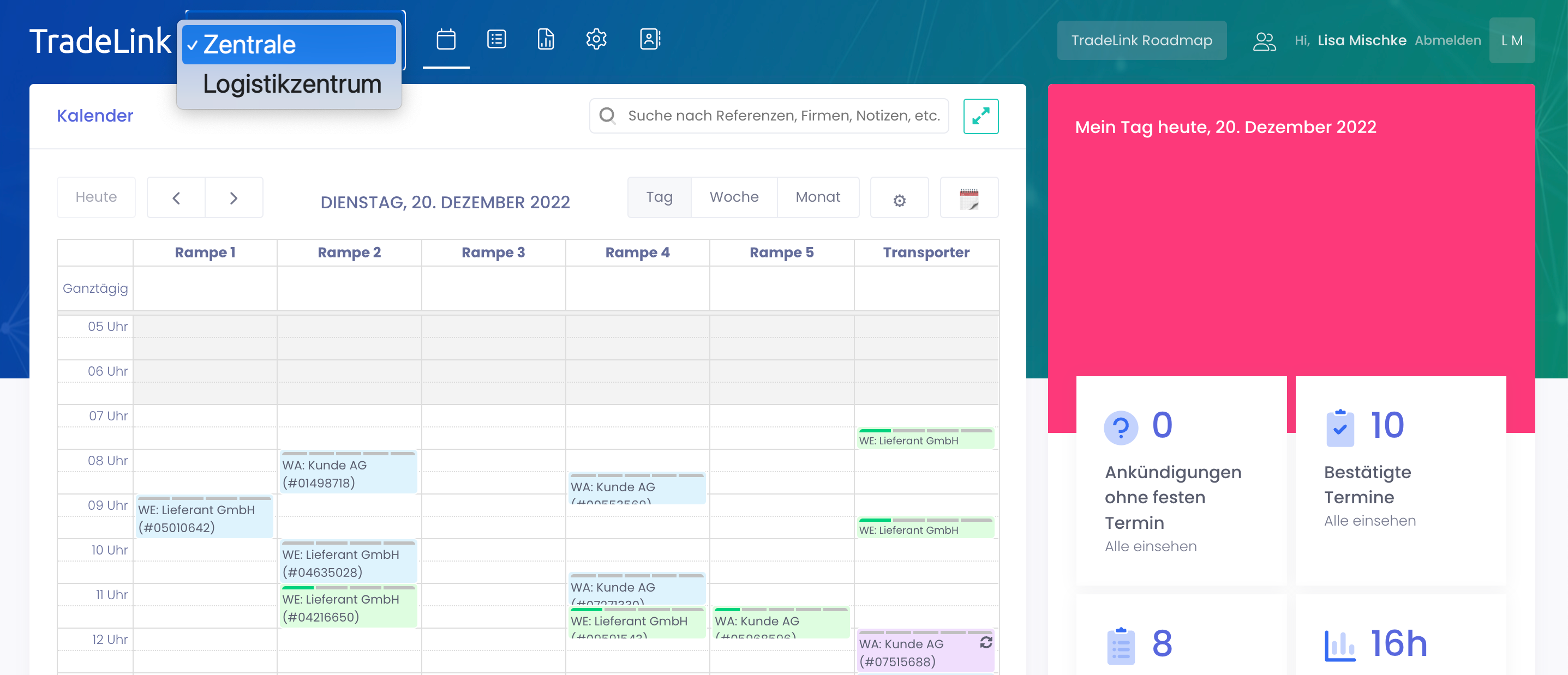This screenshot has width=1568, height=675.
Task: Go to next day with right chevron
Action: (x=234, y=198)
